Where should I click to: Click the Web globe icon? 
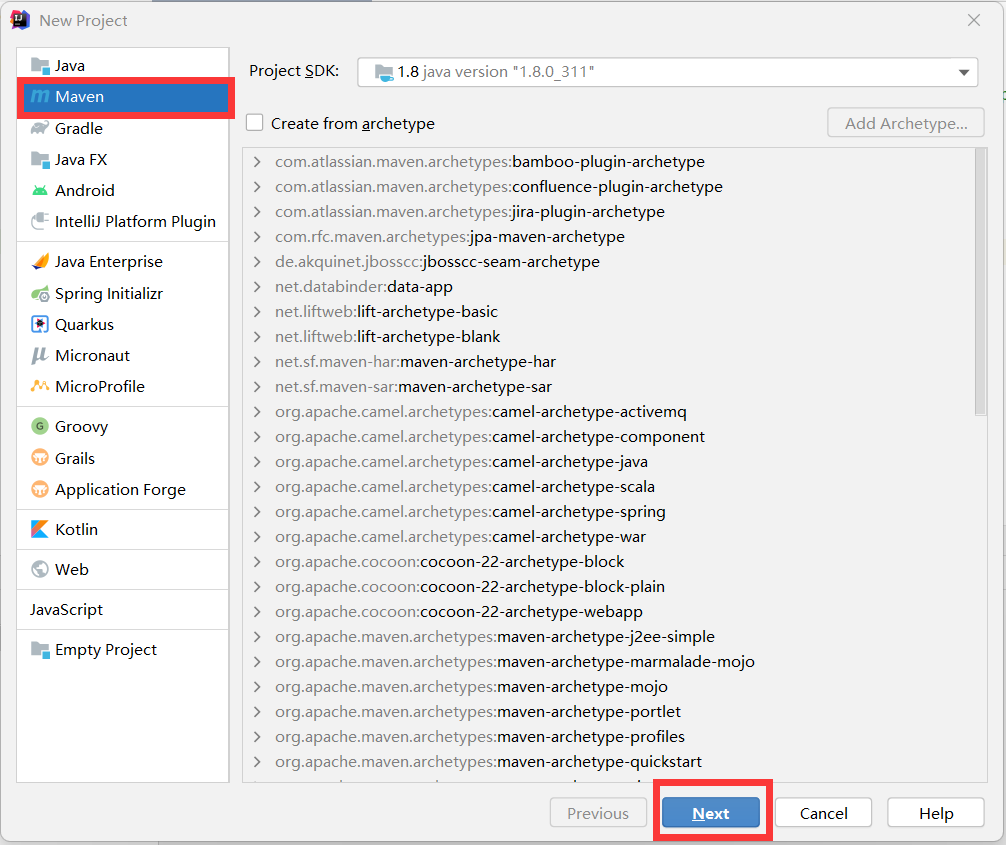point(40,569)
